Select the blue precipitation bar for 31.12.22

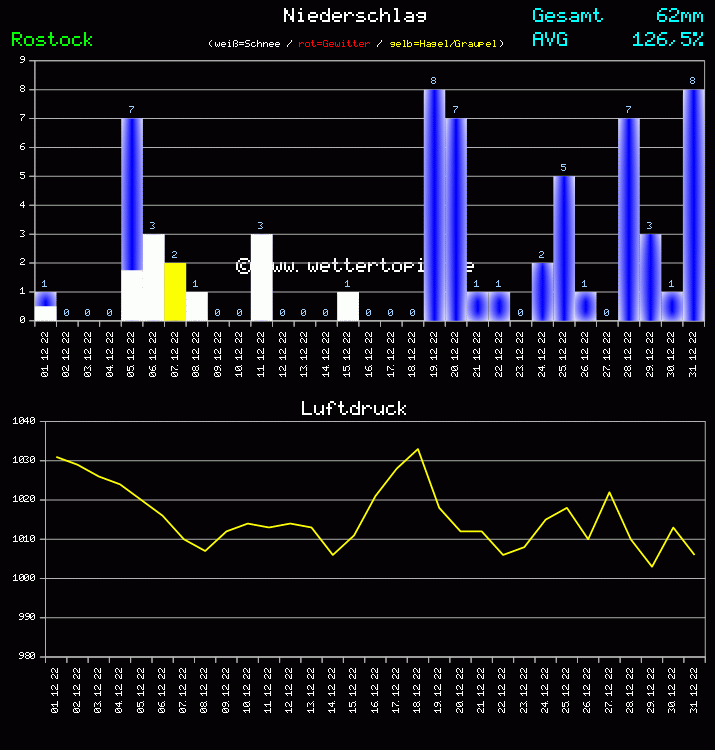coord(693,205)
